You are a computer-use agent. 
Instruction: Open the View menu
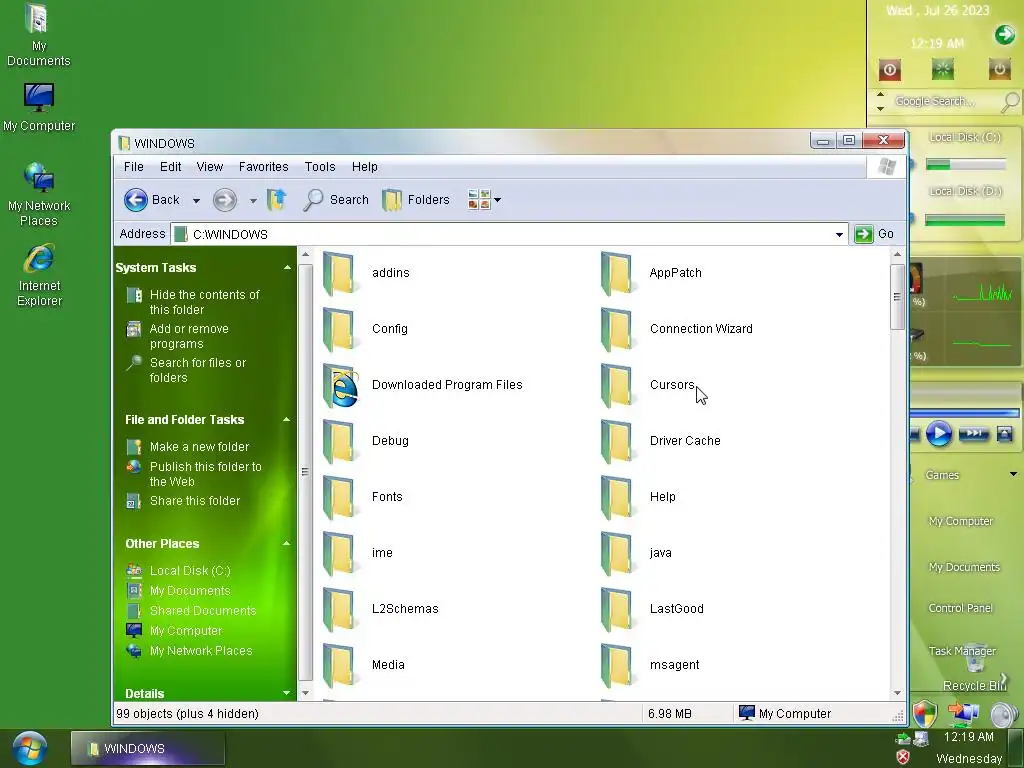pyautogui.click(x=210, y=167)
